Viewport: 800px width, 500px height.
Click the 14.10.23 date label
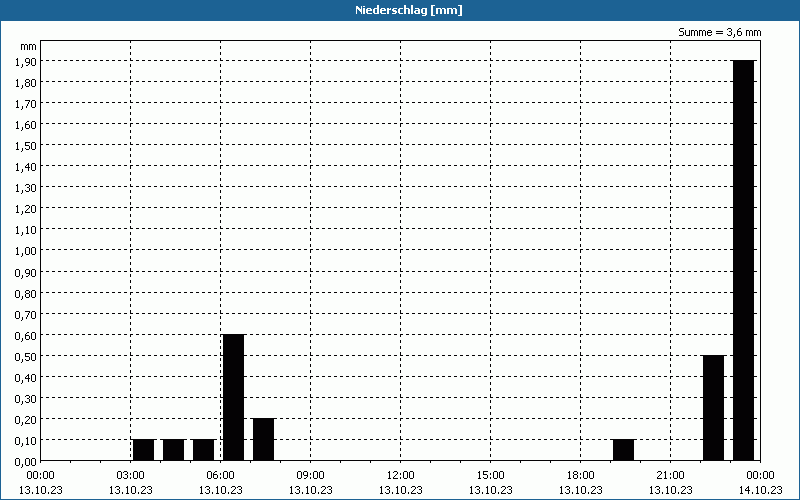click(x=760, y=490)
